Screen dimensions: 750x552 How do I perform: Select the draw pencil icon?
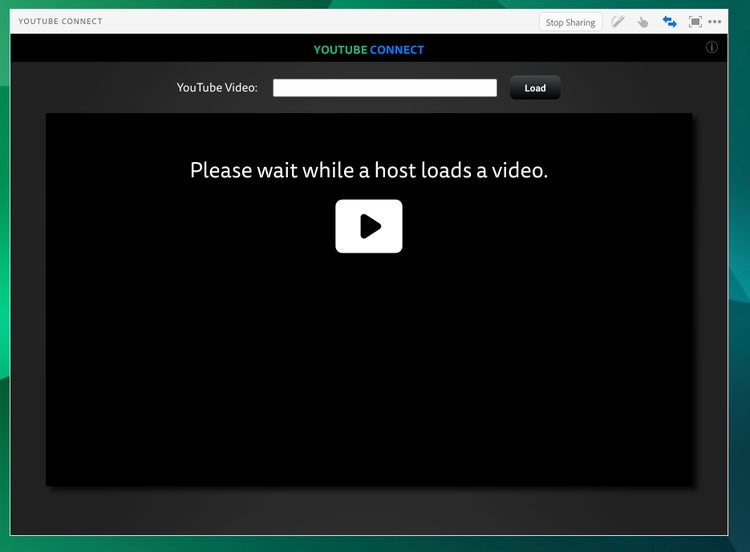(x=618, y=22)
